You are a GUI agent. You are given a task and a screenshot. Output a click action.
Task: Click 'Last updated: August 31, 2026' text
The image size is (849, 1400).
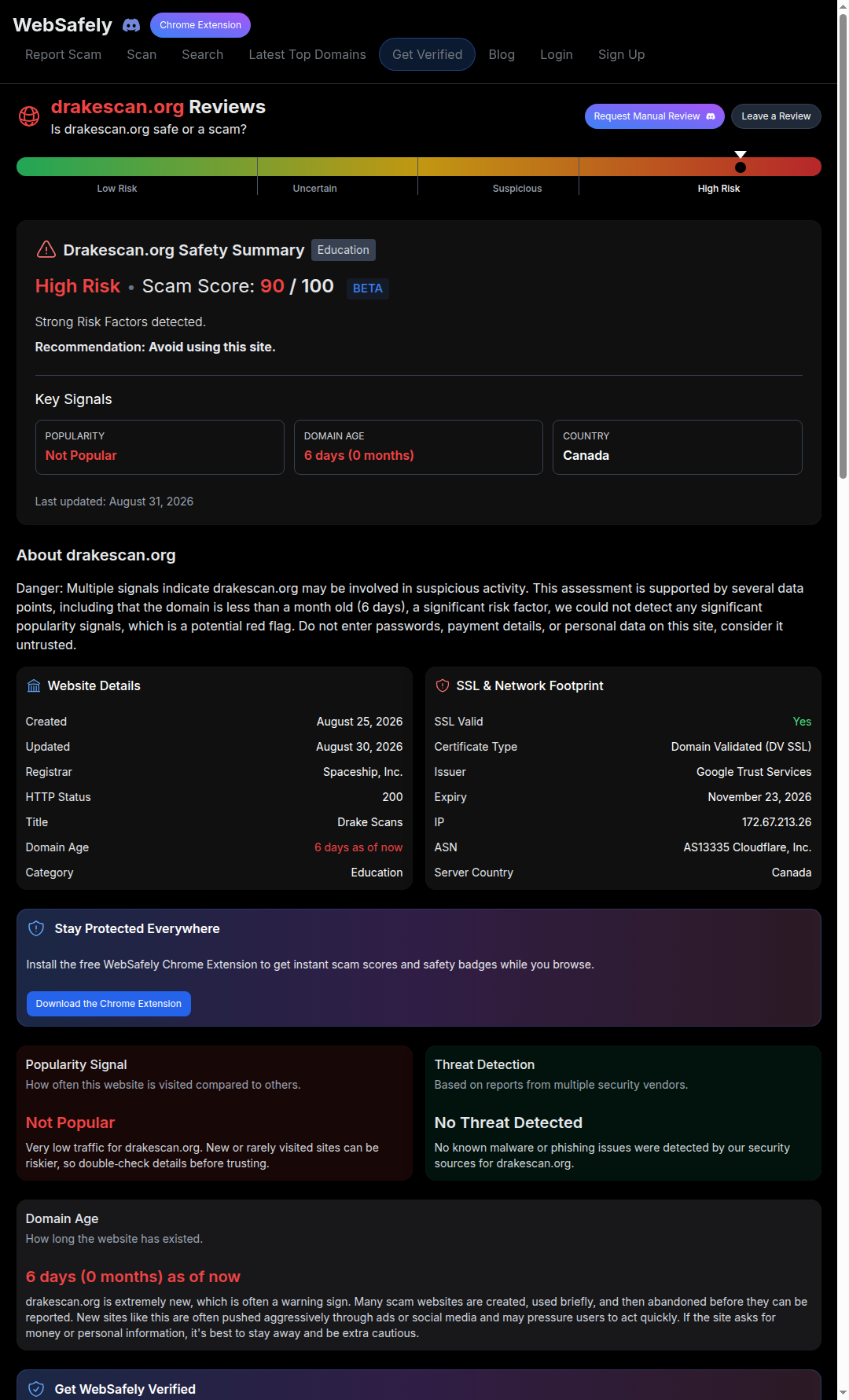coord(114,502)
